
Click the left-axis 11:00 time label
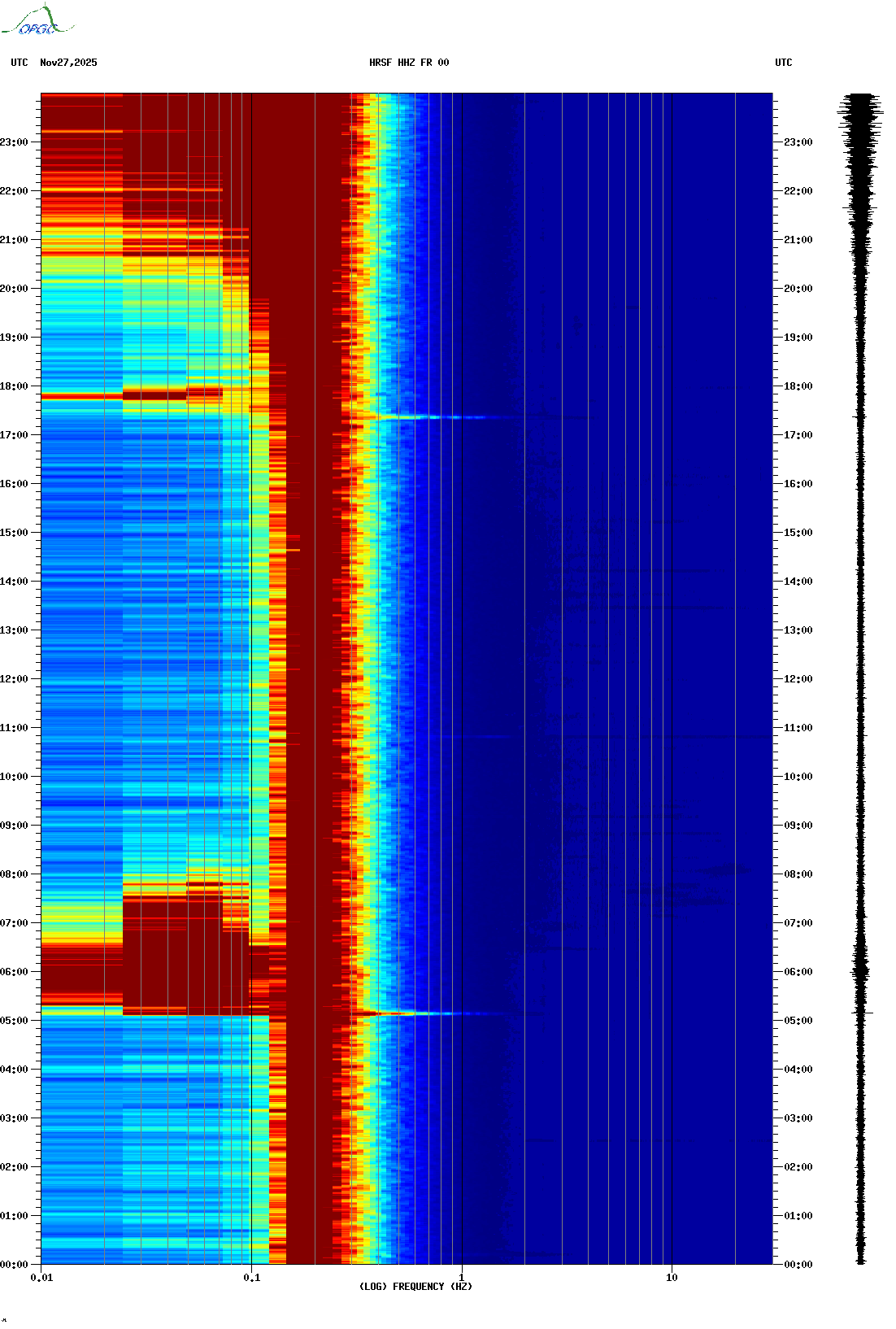click(14, 728)
